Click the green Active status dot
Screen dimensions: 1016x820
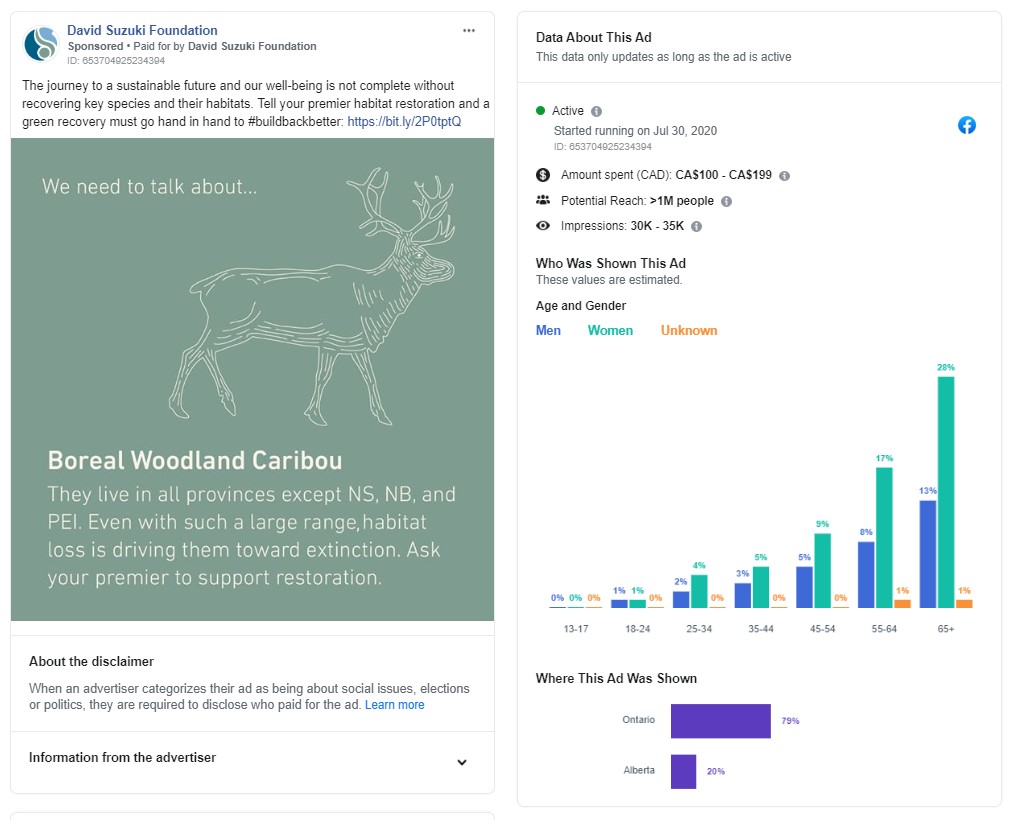[x=540, y=110]
